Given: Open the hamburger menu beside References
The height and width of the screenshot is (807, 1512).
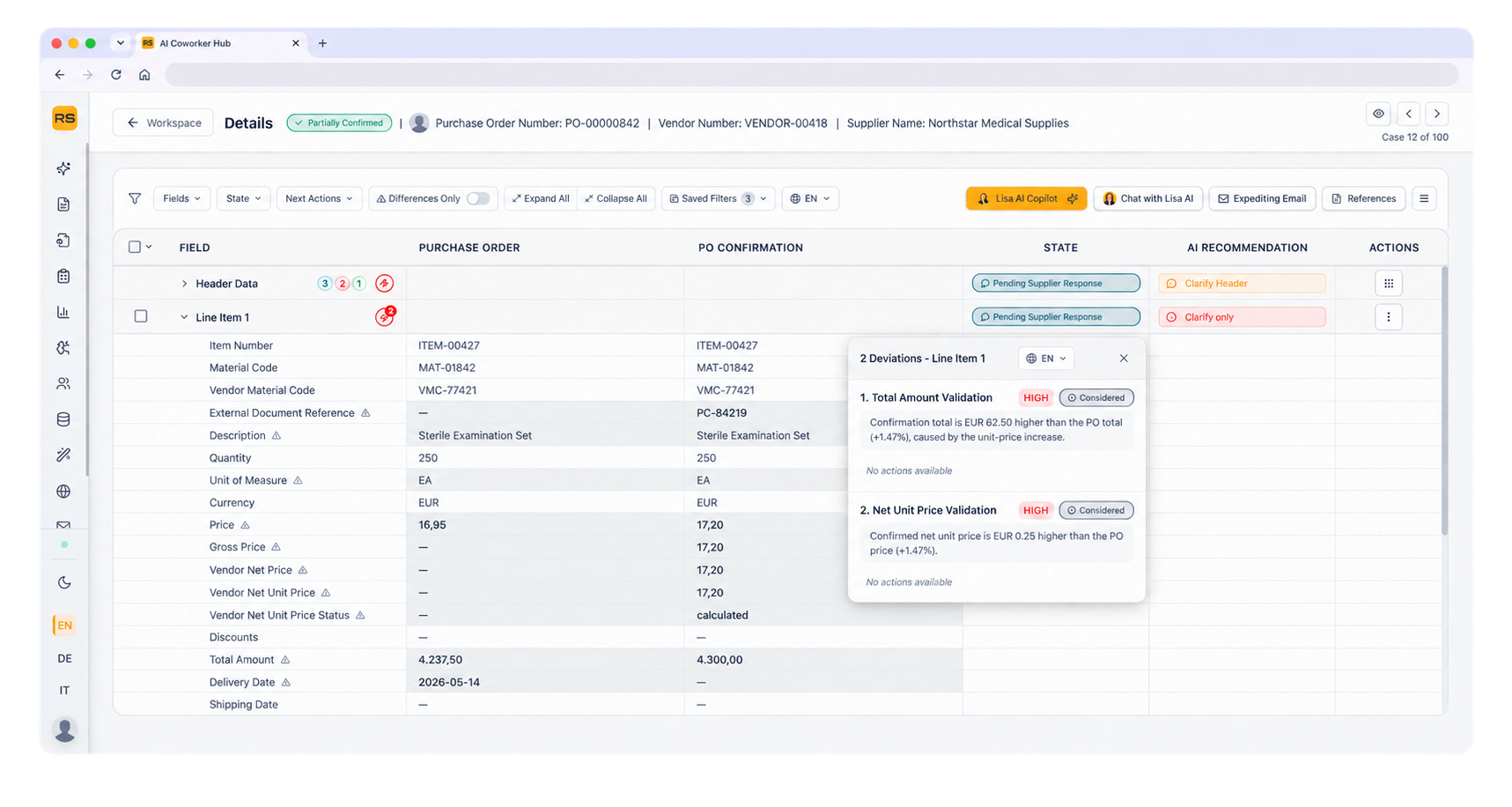Looking at the screenshot, I should [1424, 198].
